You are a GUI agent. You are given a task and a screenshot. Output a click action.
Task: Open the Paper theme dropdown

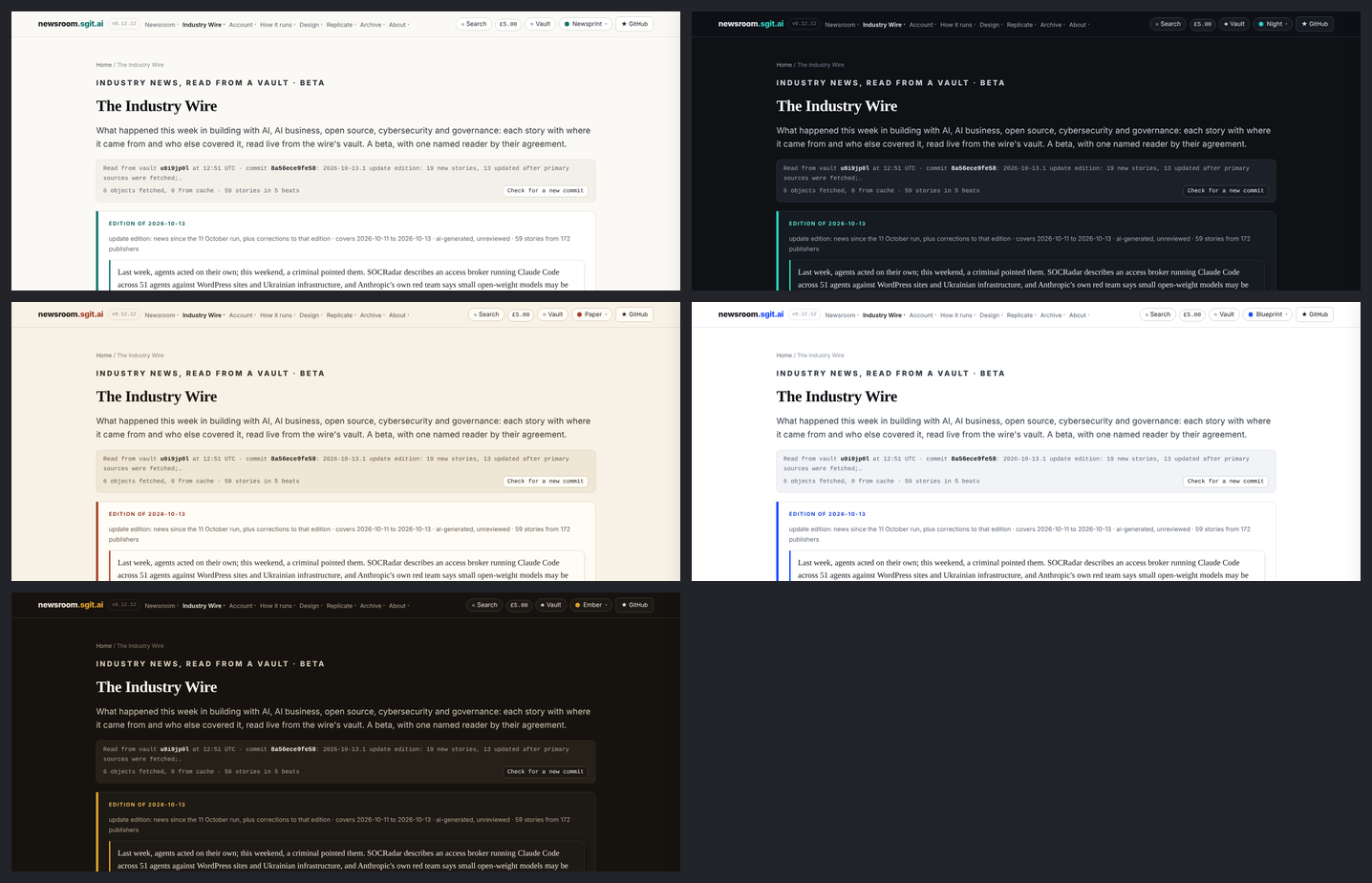point(591,314)
